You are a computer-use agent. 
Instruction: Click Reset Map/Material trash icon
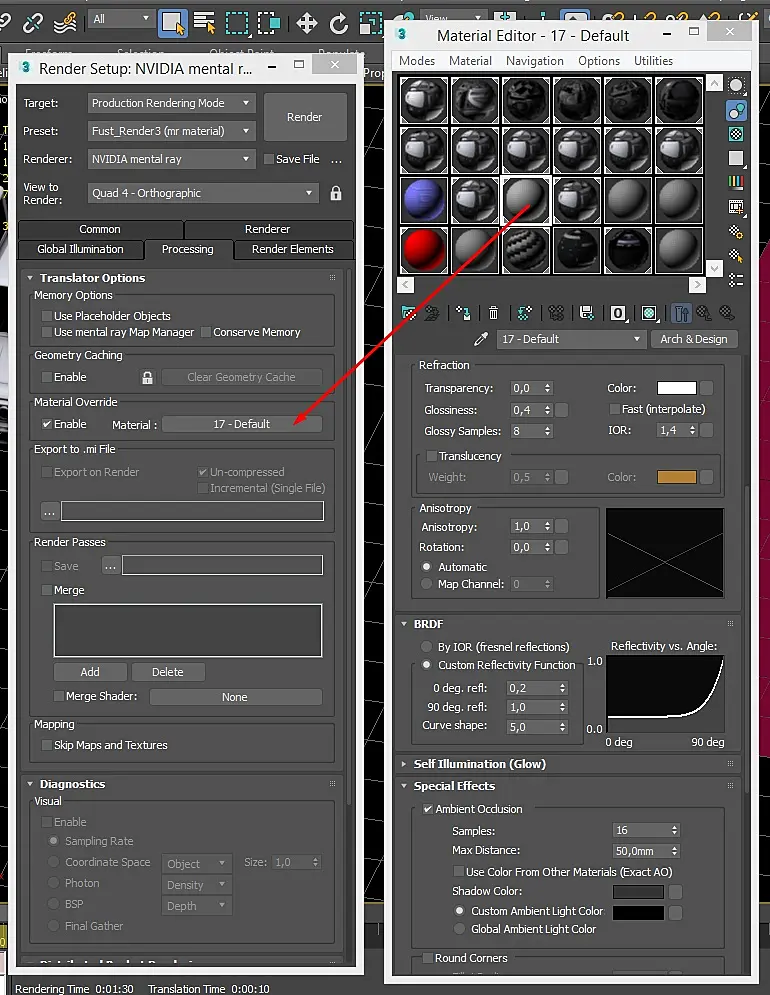pyautogui.click(x=493, y=313)
